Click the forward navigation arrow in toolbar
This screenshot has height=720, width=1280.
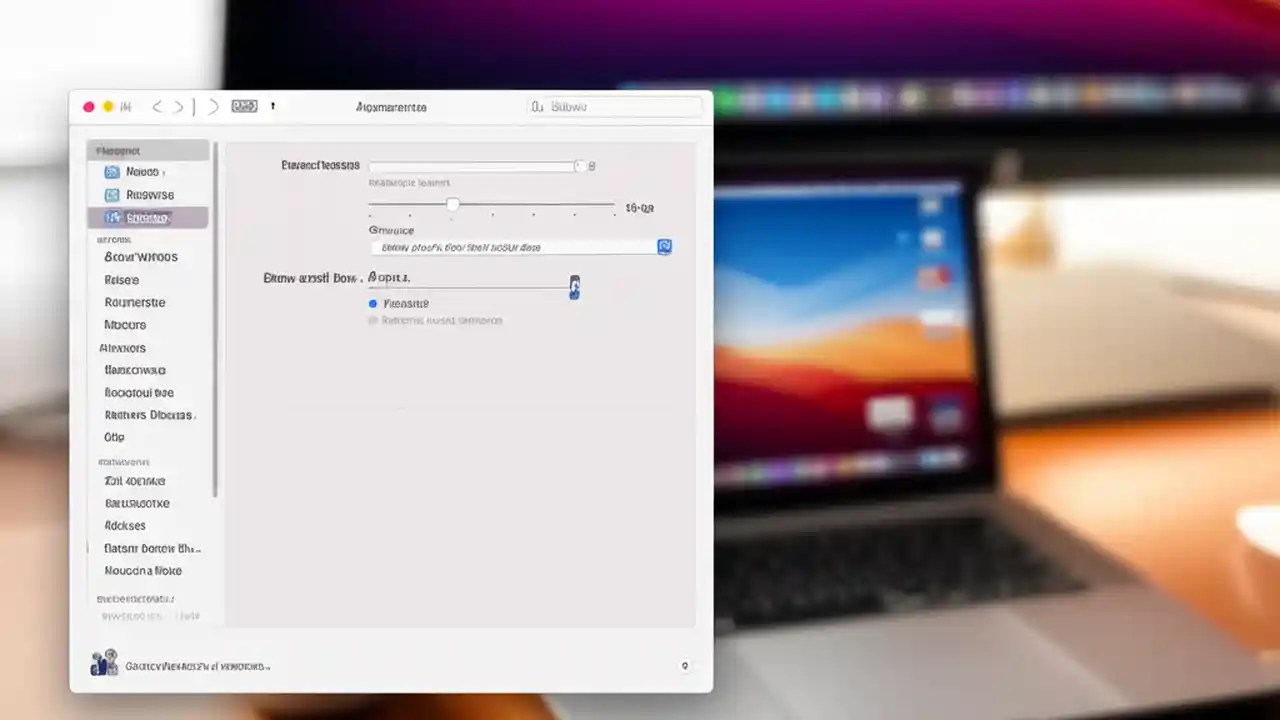[x=178, y=106]
